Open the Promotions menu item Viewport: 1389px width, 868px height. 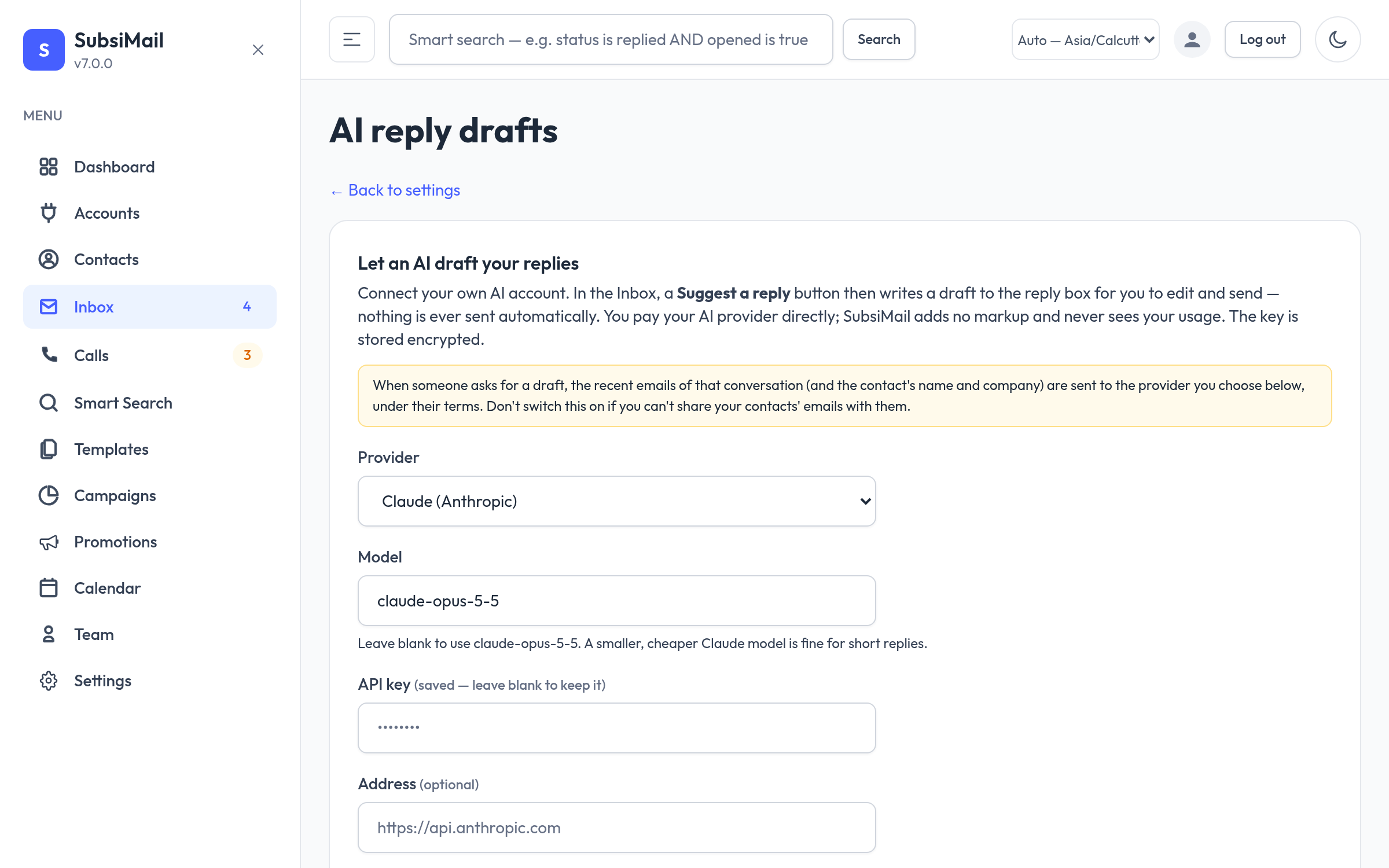coord(150,542)
